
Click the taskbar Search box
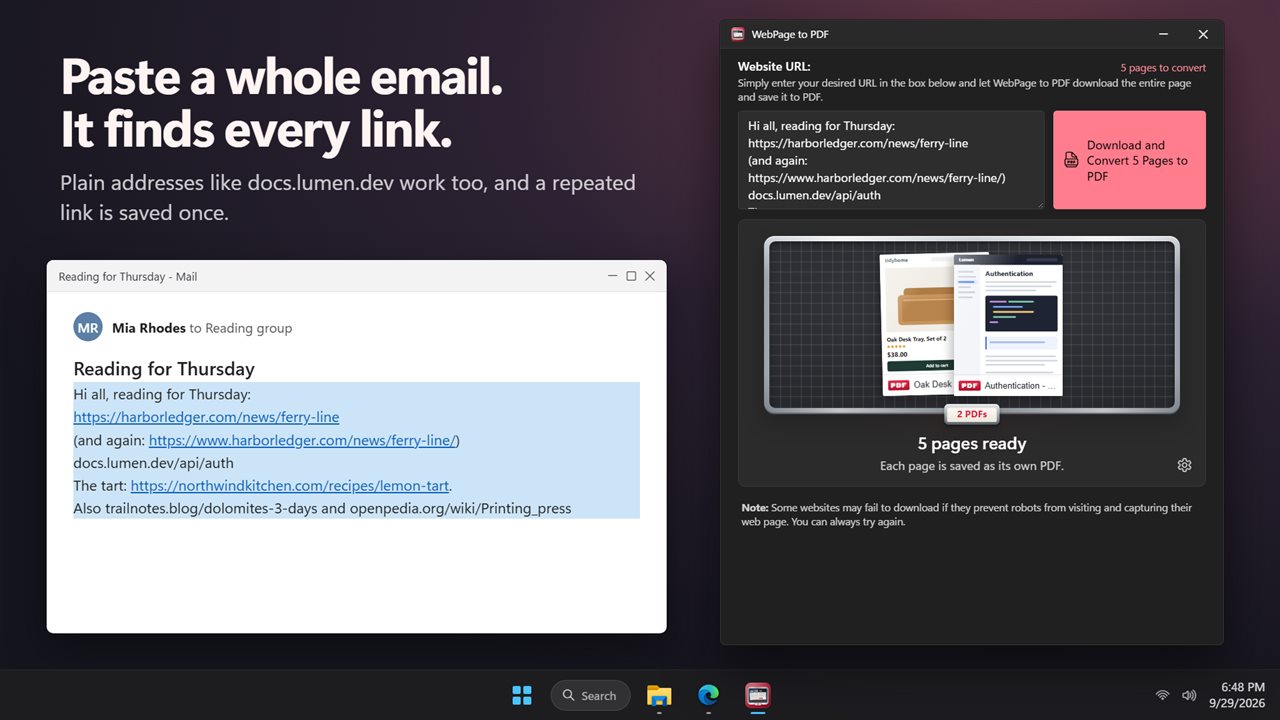pos(590,695)
